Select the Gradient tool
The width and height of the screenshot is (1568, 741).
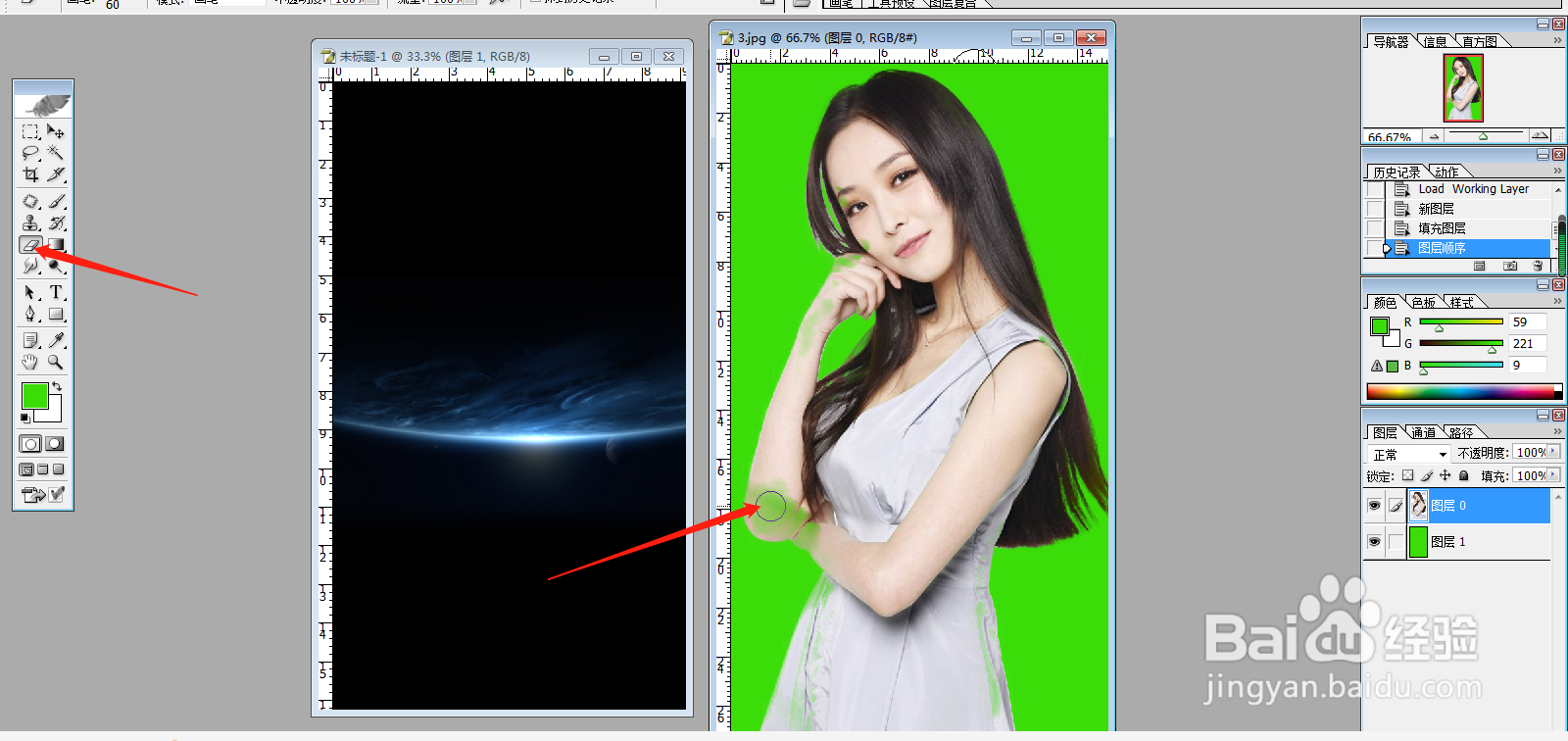[x=56, y=244]
